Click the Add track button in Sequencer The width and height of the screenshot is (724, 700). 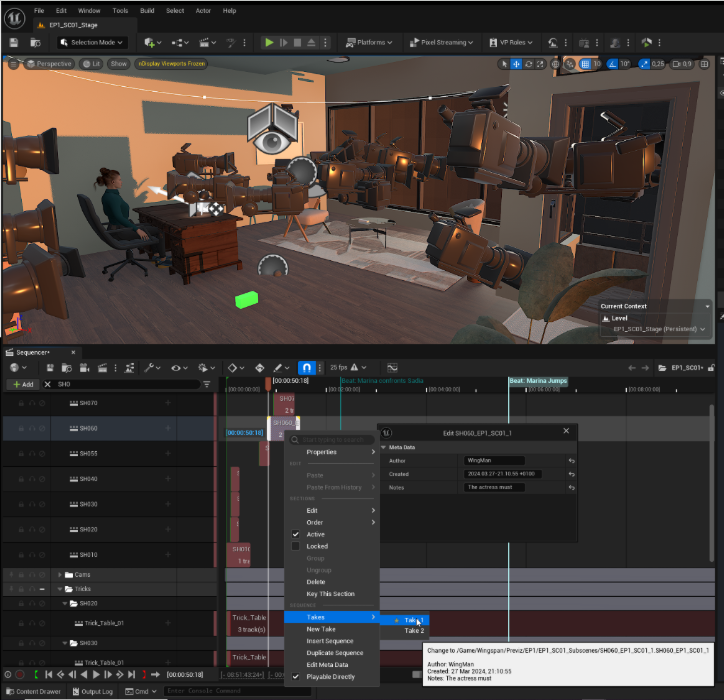click(22, 384)
